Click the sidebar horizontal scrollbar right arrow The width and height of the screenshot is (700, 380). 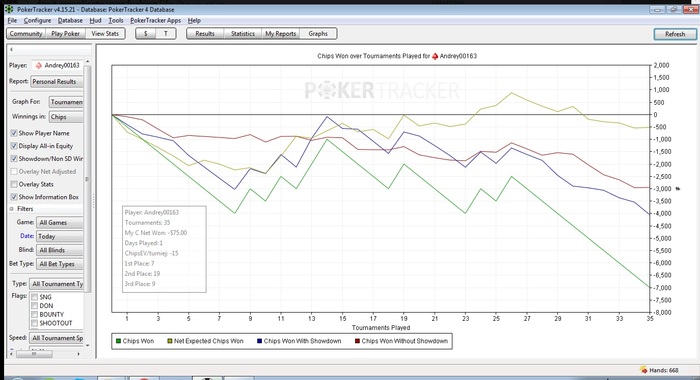[x=79, y=354]
